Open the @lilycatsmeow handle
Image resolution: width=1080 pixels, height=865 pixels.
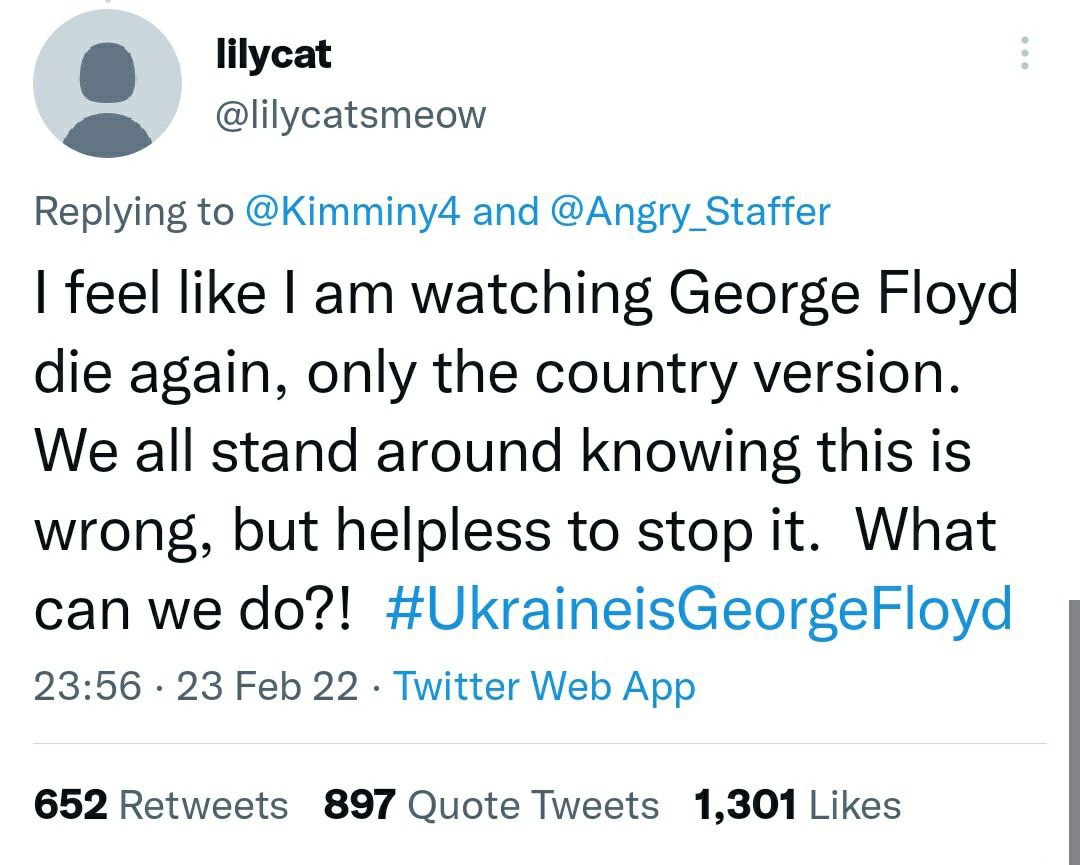(351, 114)
